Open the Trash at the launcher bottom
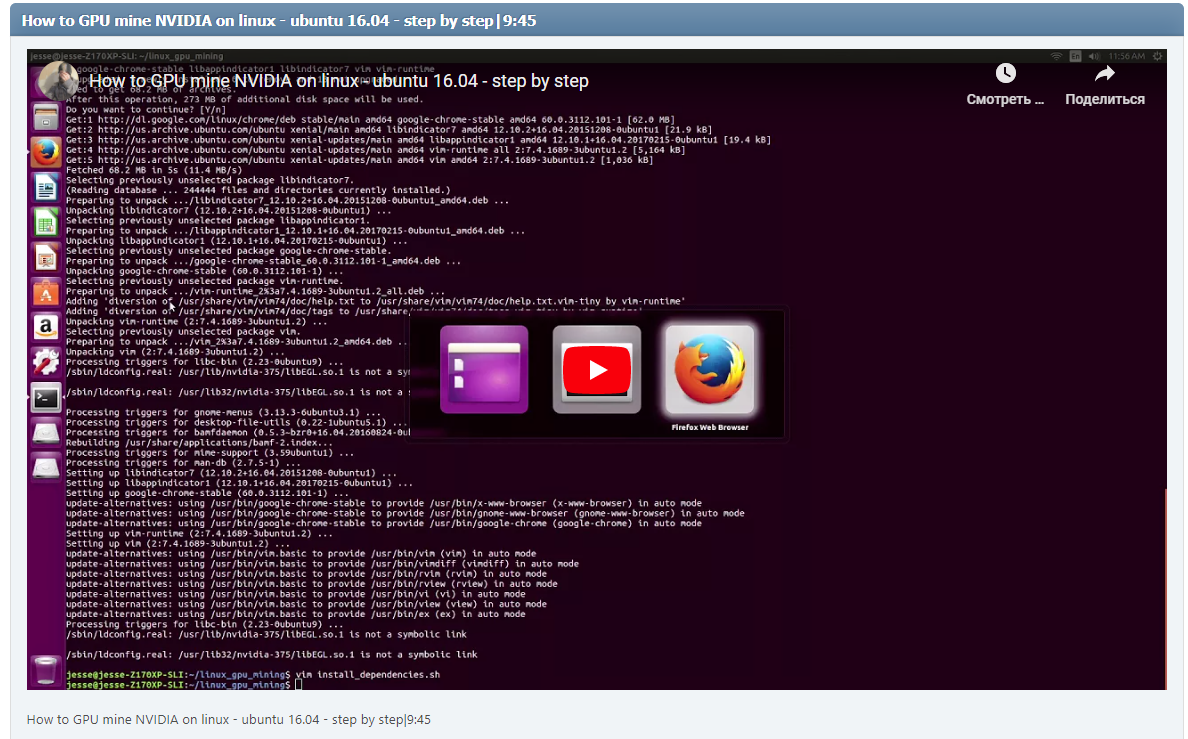Image resolution: width=1188 pixels, height=739 pixels. 46,670
